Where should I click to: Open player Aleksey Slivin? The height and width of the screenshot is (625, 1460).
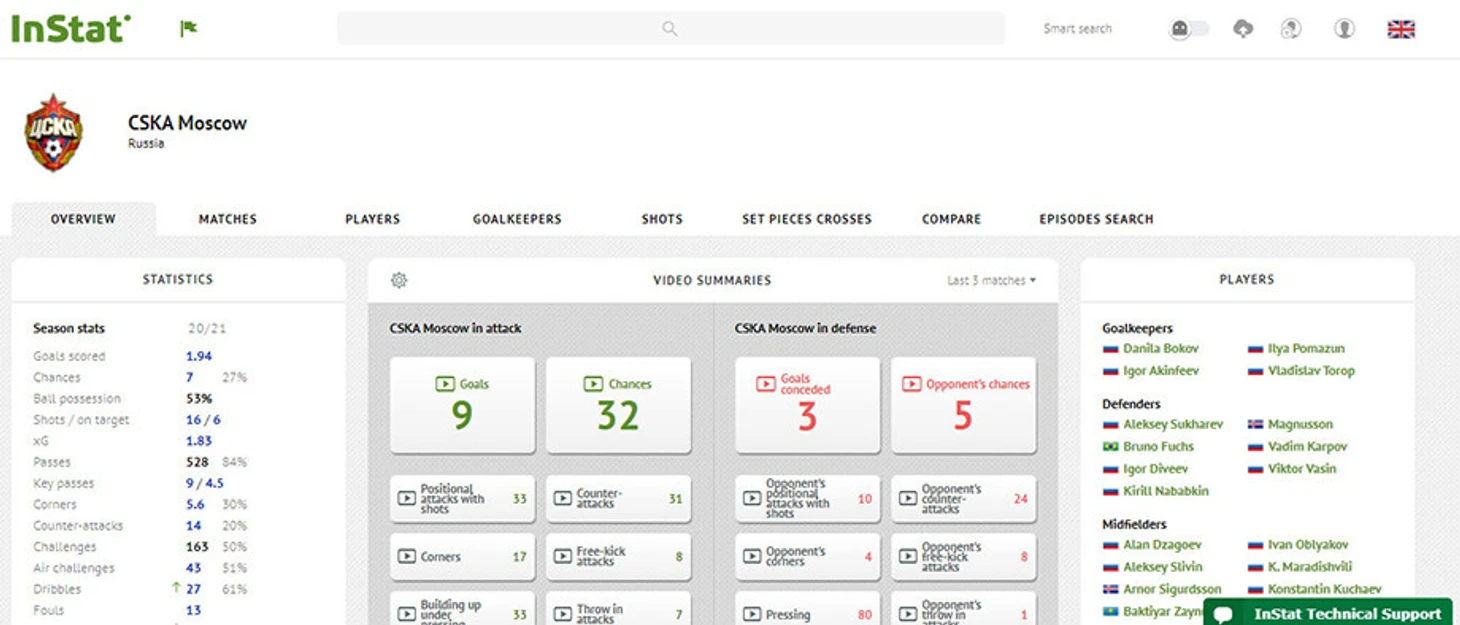(1163, 567)
